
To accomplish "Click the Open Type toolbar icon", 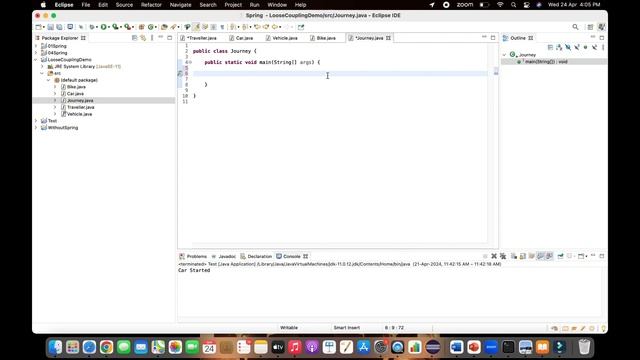I will coord(164,27).
